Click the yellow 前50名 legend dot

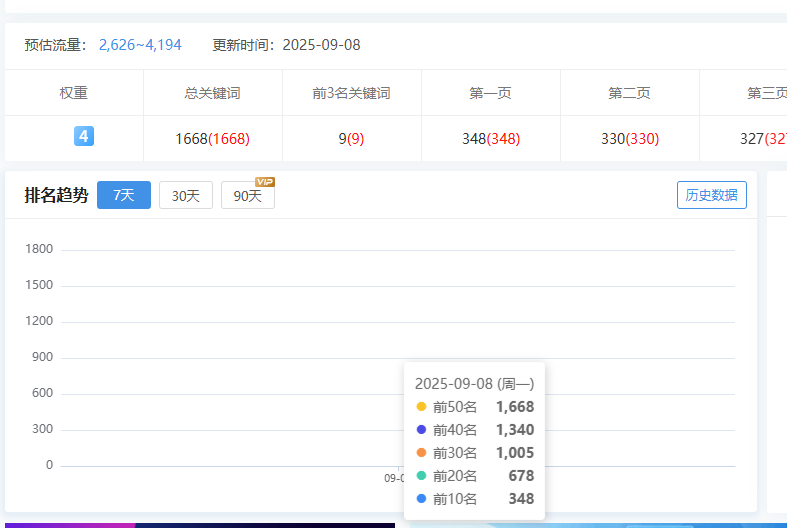421,407
